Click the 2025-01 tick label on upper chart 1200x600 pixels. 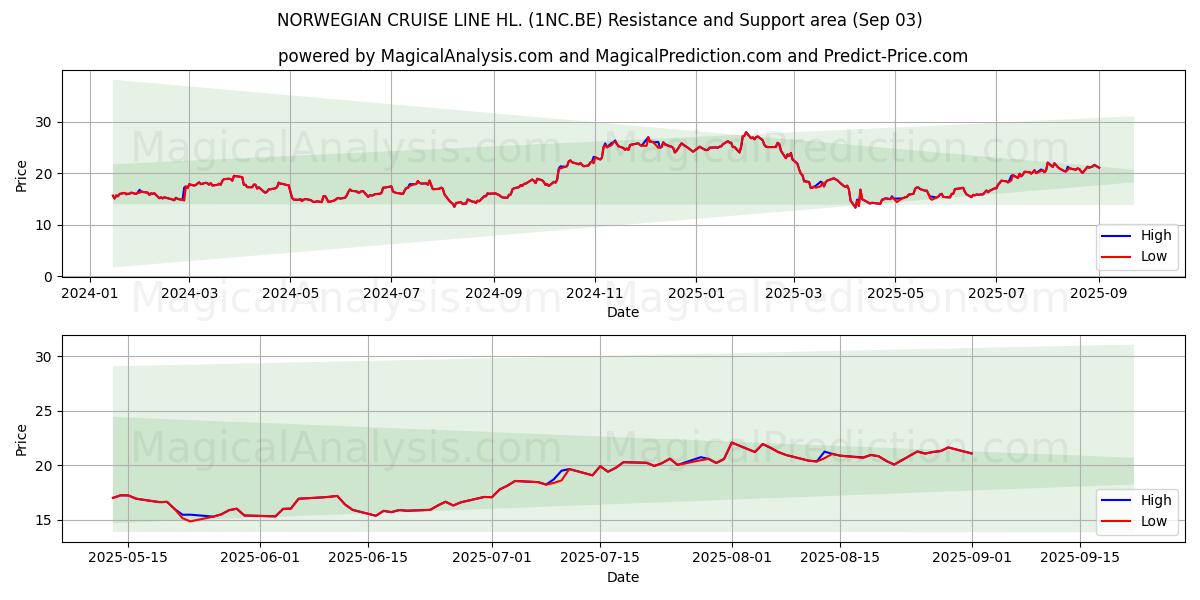(696, 294)
